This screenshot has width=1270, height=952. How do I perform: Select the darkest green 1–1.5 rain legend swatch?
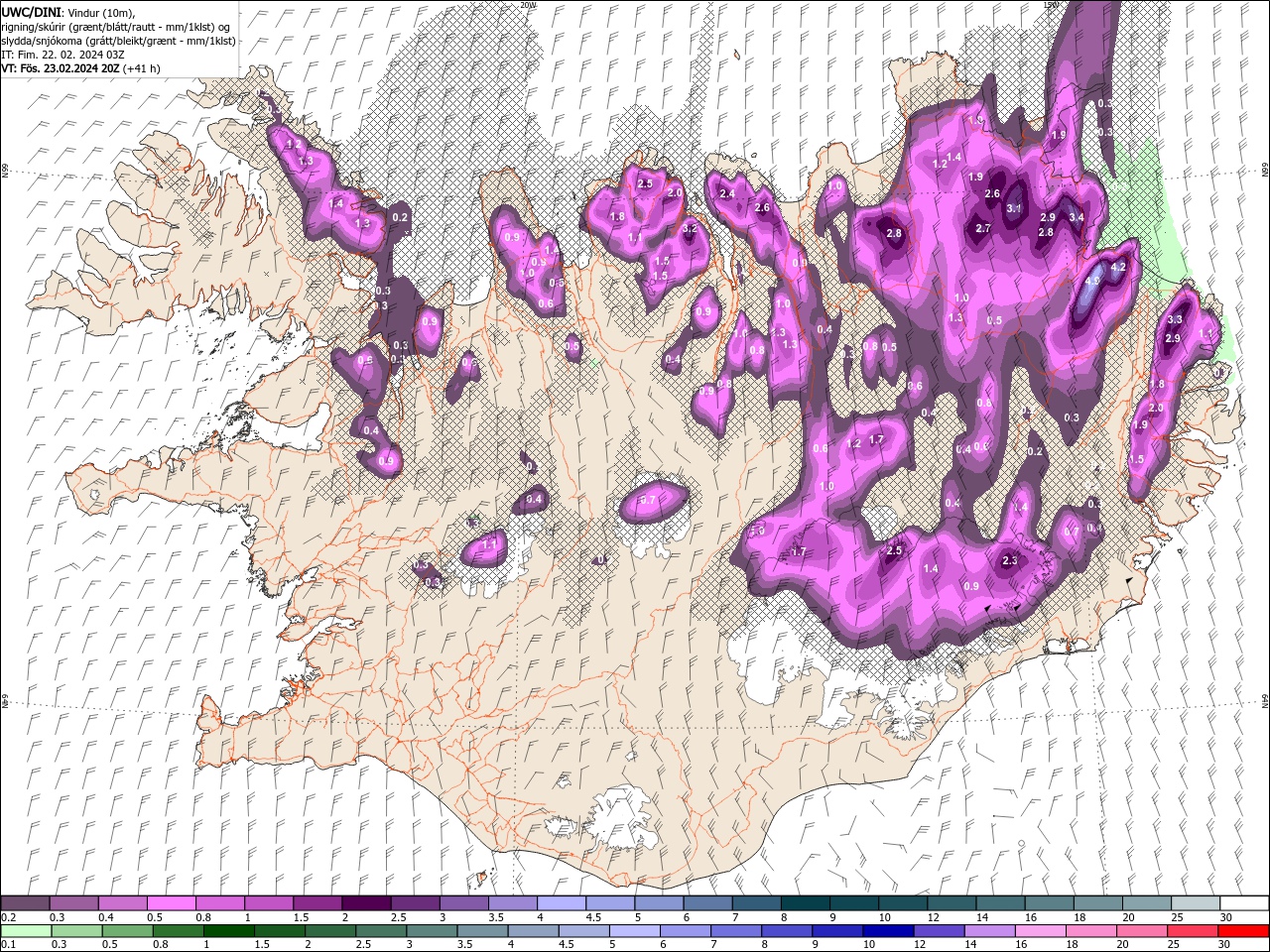coord(231,931)
